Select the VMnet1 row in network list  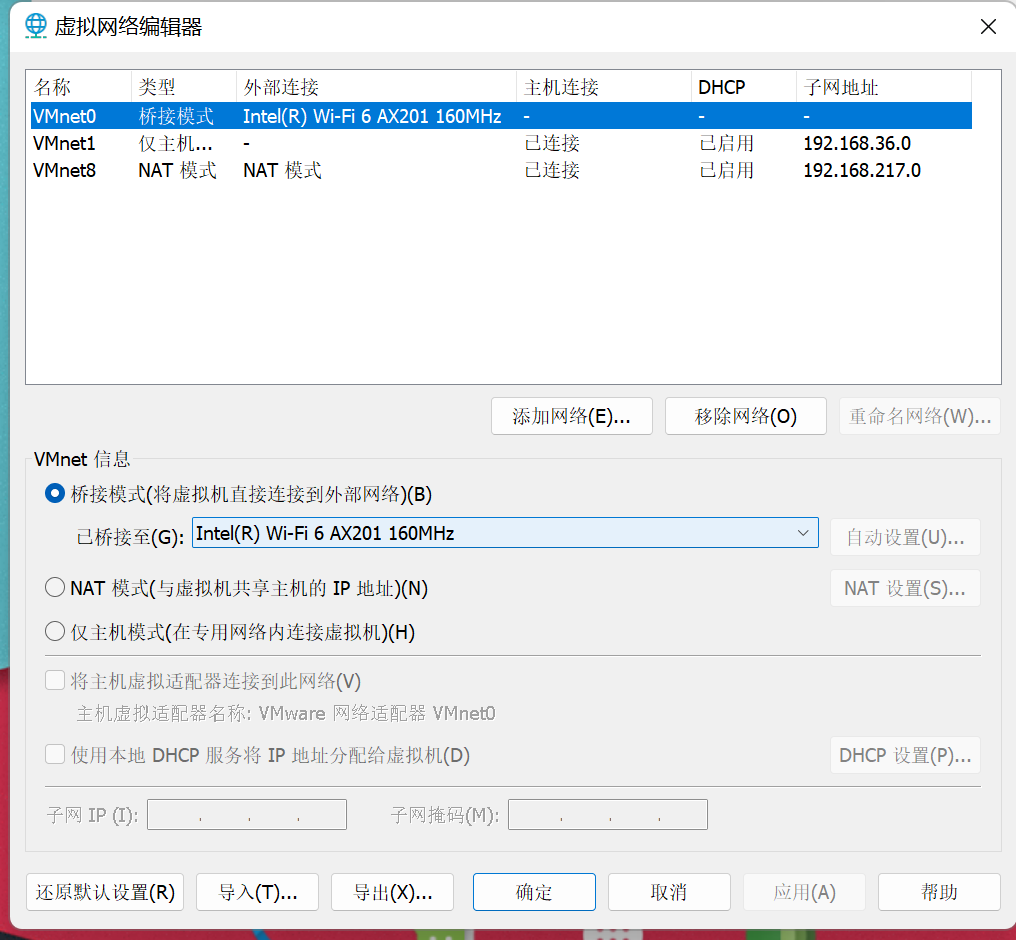(64, 144)
